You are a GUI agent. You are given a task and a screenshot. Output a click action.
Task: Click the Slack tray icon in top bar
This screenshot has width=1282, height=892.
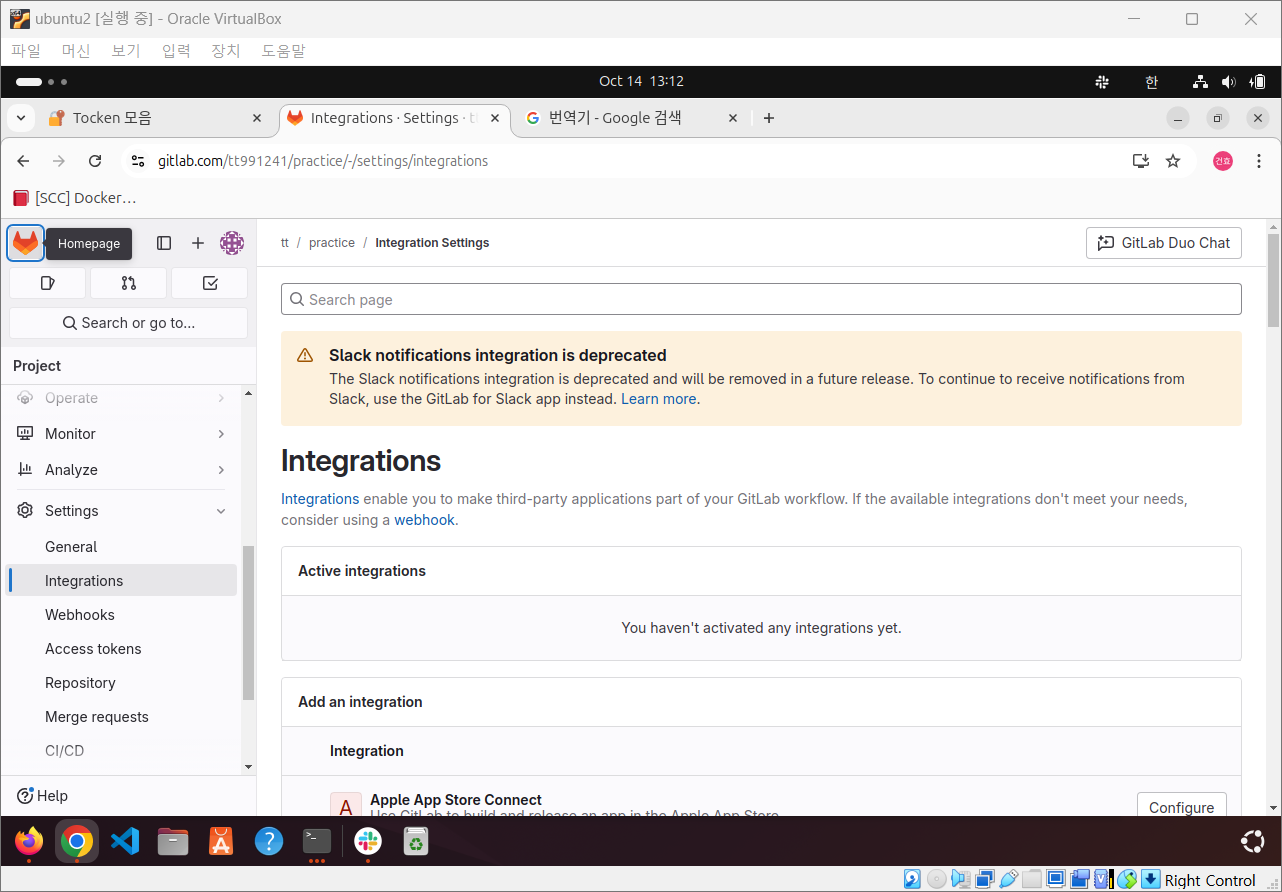tap(1102, 82)
